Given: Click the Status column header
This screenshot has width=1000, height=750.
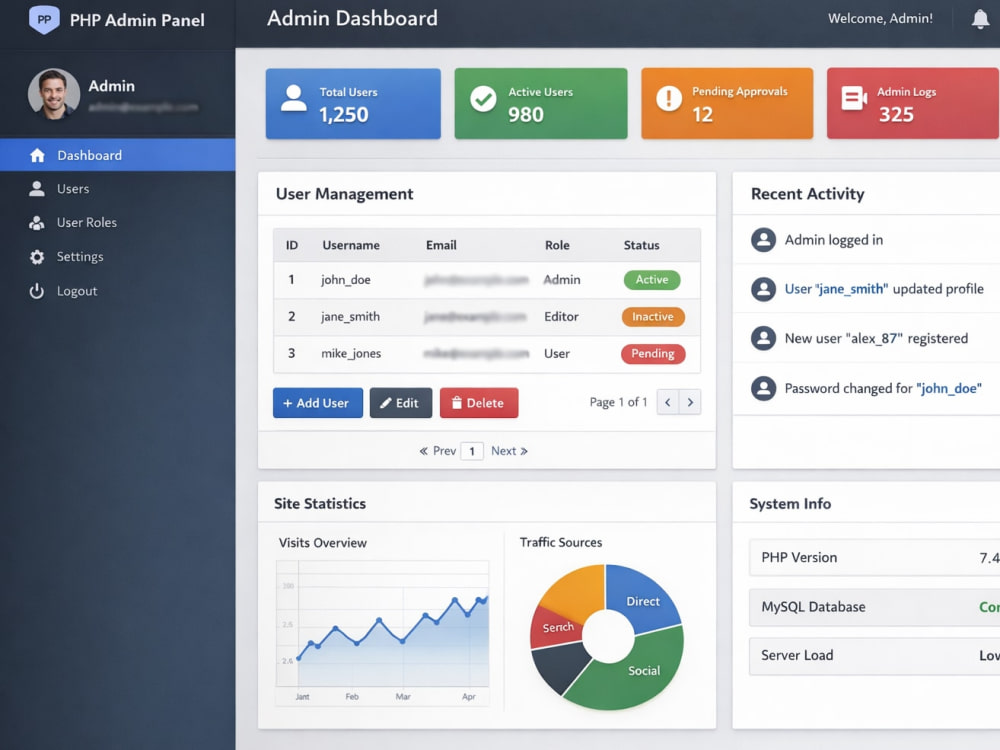Looking at the screenshot, I should click(x=642, y=245).
